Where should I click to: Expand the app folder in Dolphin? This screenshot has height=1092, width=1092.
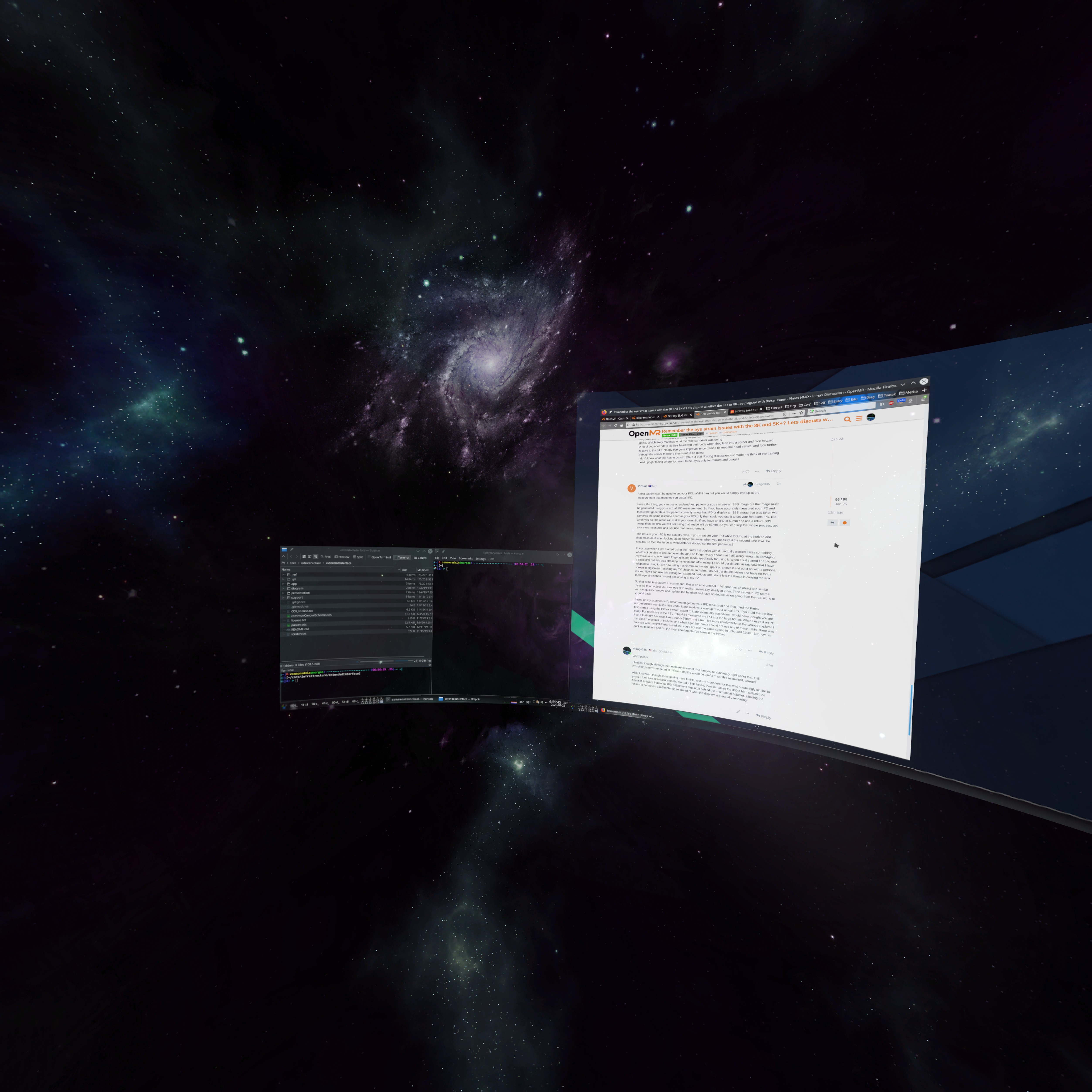click(283, 584)
